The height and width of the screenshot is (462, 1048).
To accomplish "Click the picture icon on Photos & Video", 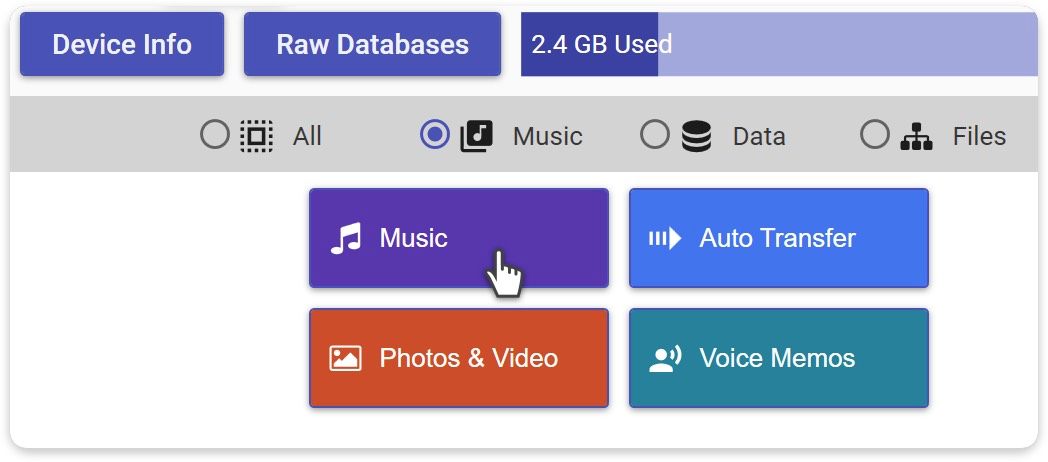I will coord(345,358).
